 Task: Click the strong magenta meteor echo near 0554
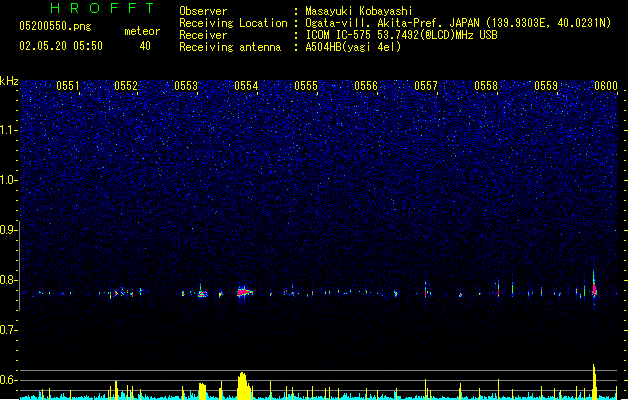click(x=243, y=292)
